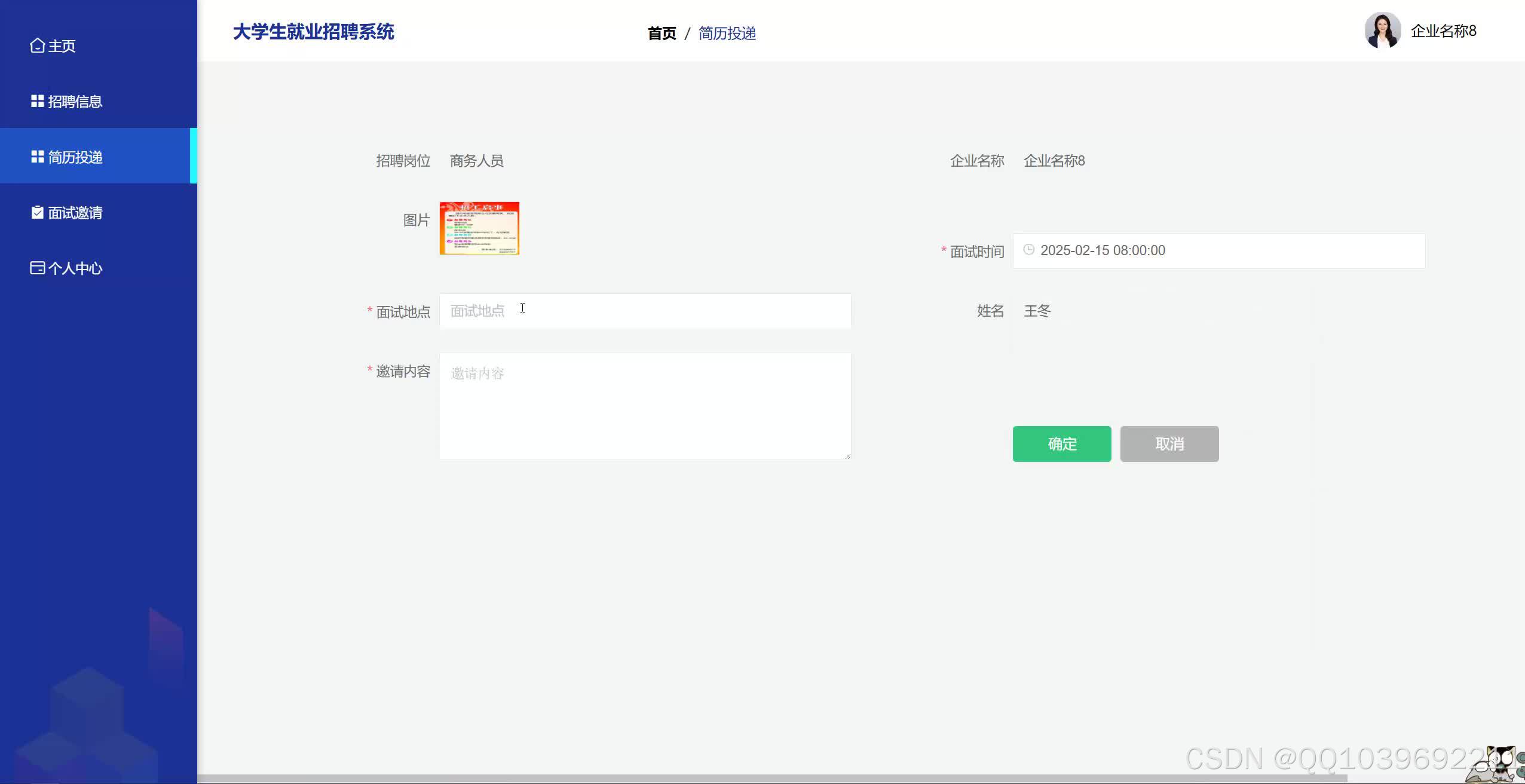Click the 面试邀请 clipboard icon

37,212
